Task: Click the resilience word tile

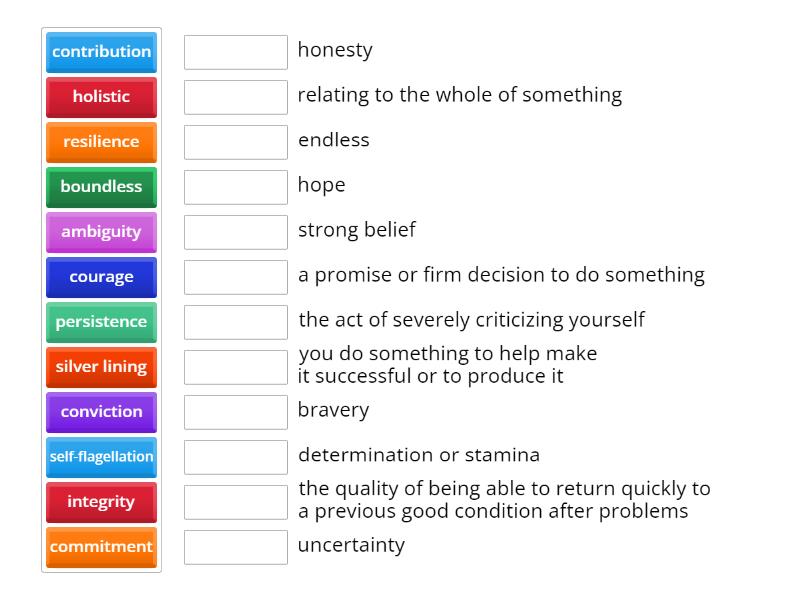Action: (x=101, y=142)
